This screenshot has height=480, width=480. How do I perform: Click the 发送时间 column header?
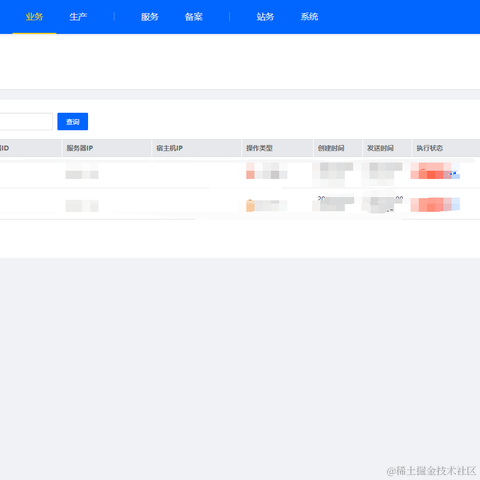(x=387, y=148)
